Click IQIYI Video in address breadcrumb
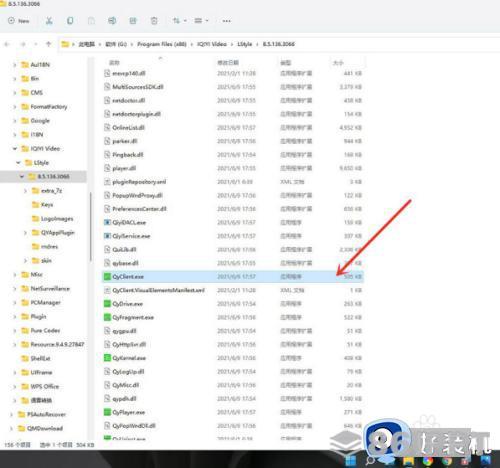 point(212,44)
